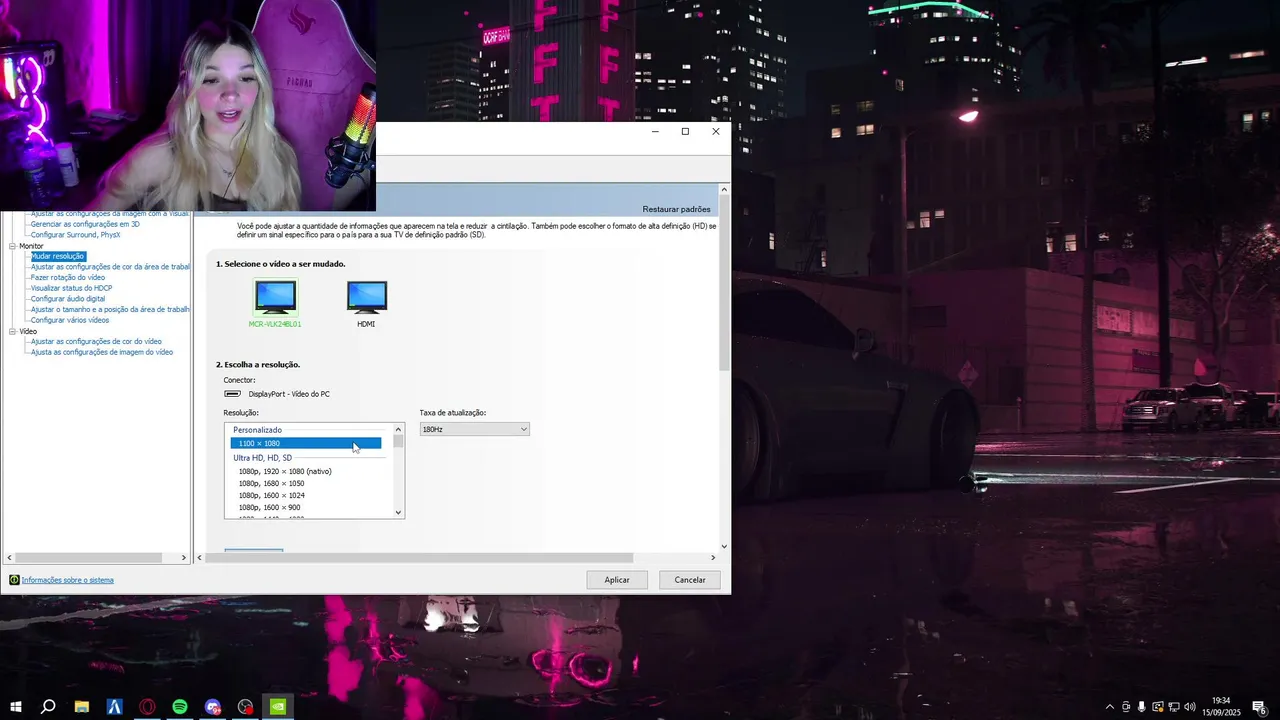Click the Aplicar button
Viewport: 1280px width, 720px height.
[617, 580]
